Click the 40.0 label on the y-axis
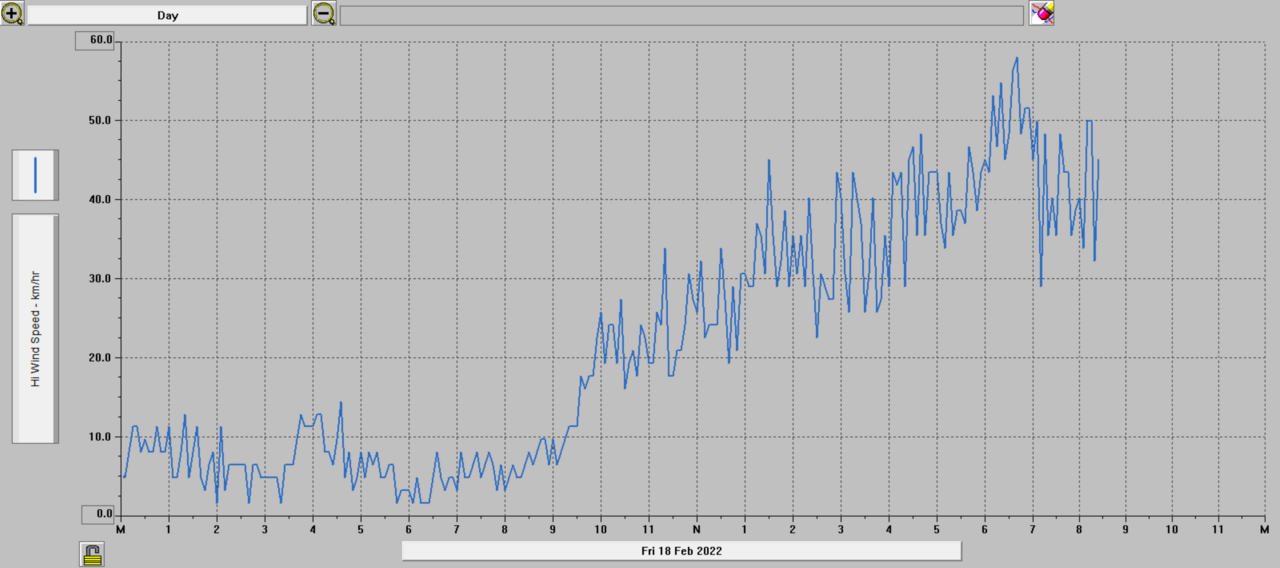Image resolution: width=1280 pixels, height=568 pixels. click(x=99, y=199)
